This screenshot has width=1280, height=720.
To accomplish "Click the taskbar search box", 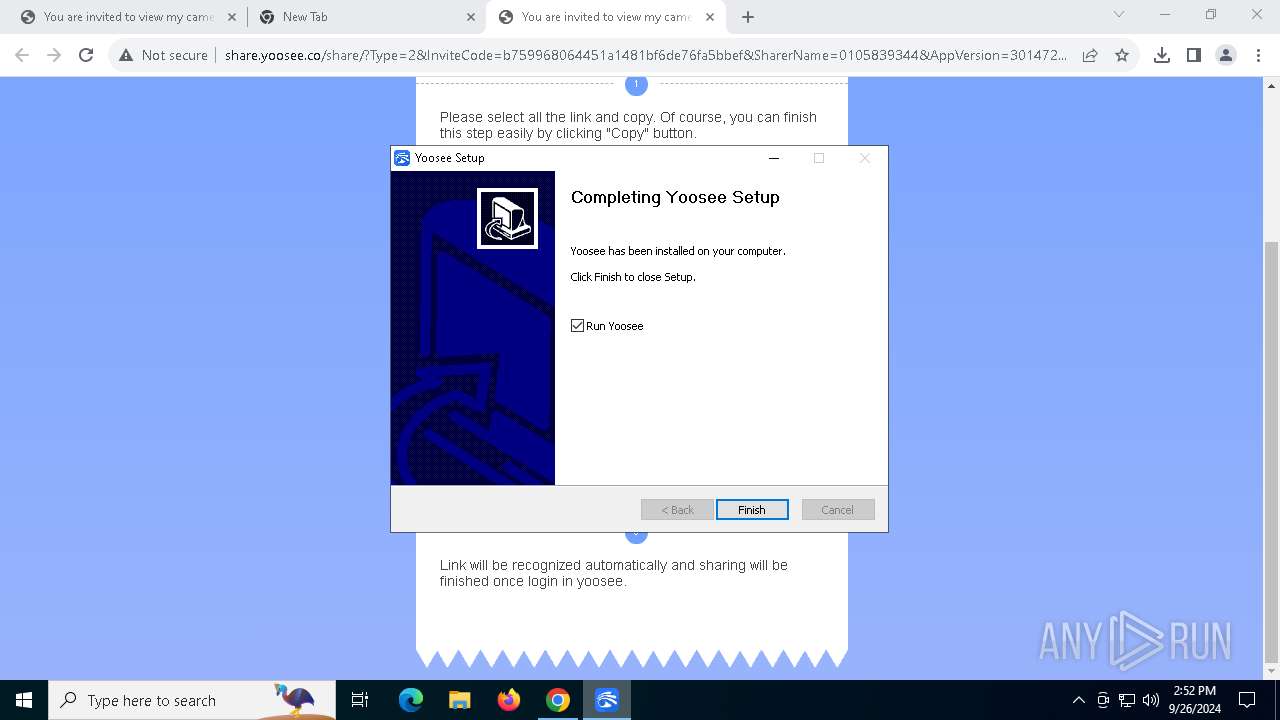I will point(192,700).
